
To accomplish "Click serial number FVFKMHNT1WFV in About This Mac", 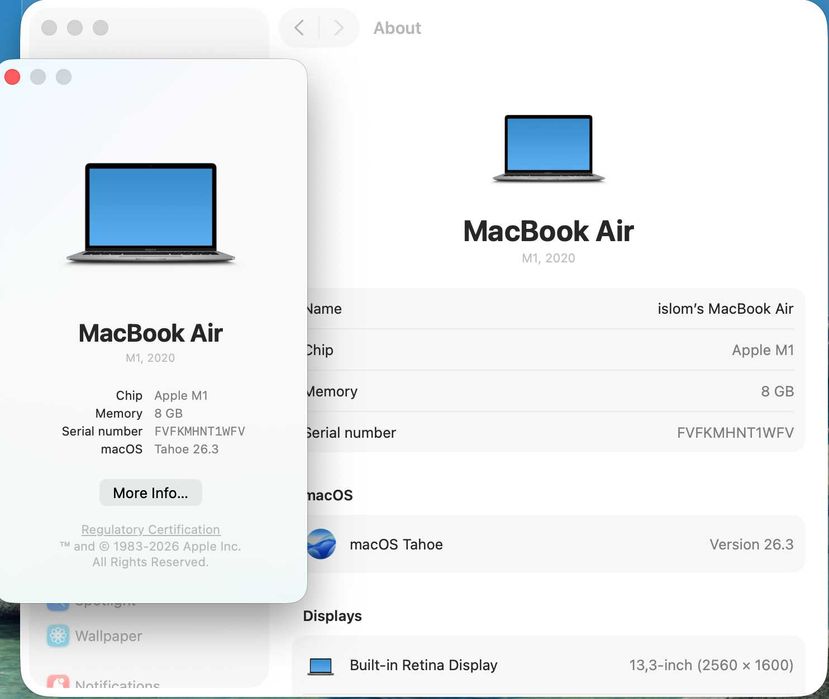I will pyautogui.click(x=200, y=431).
